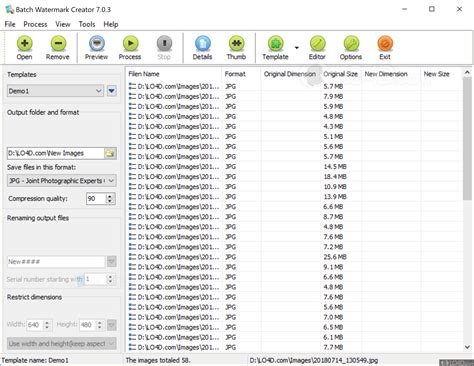Open the File menu
Screen dimensions: 474x366
[x=10, y=24]
